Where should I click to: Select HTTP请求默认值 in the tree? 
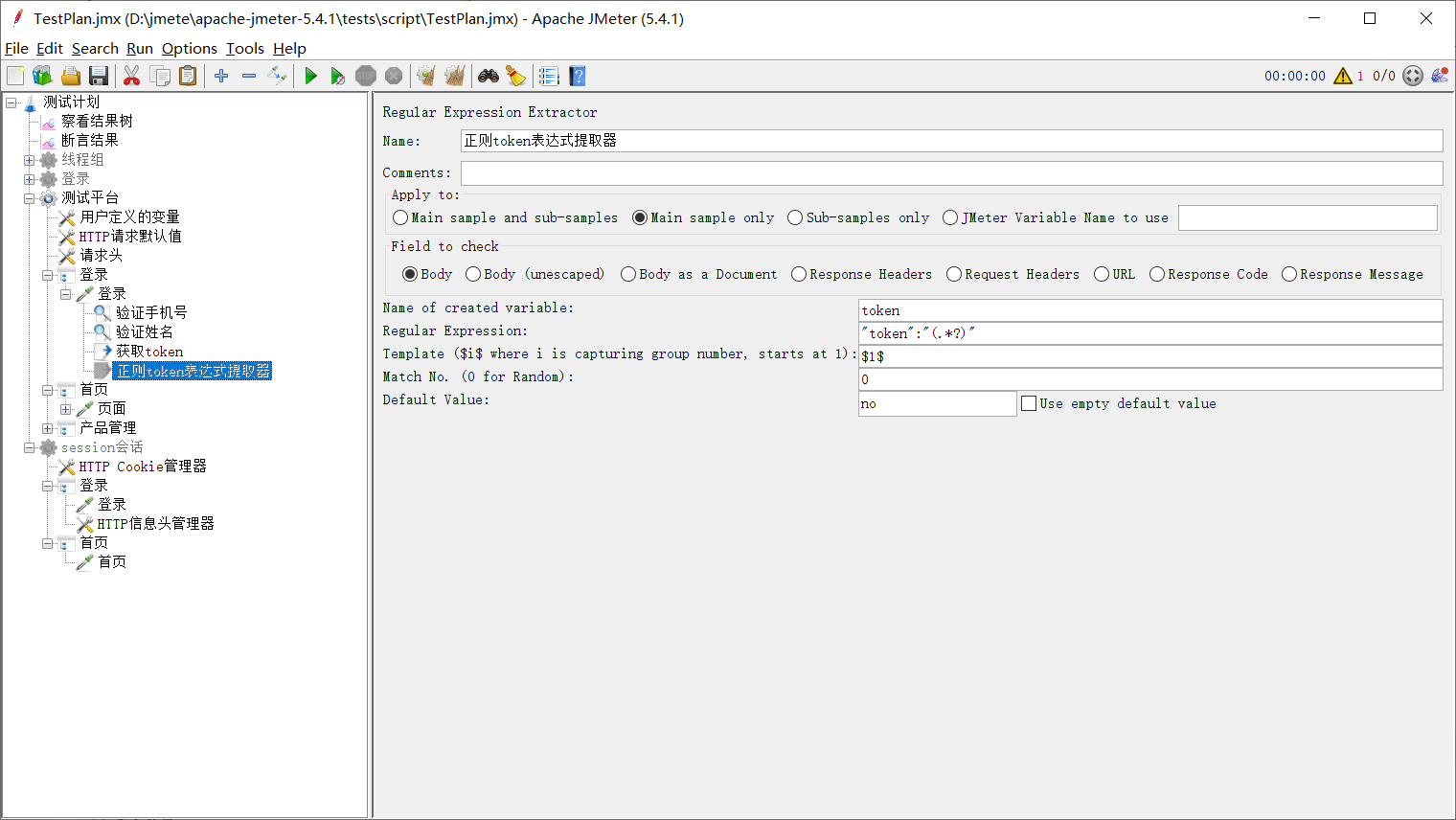click(x=130, y=236)
